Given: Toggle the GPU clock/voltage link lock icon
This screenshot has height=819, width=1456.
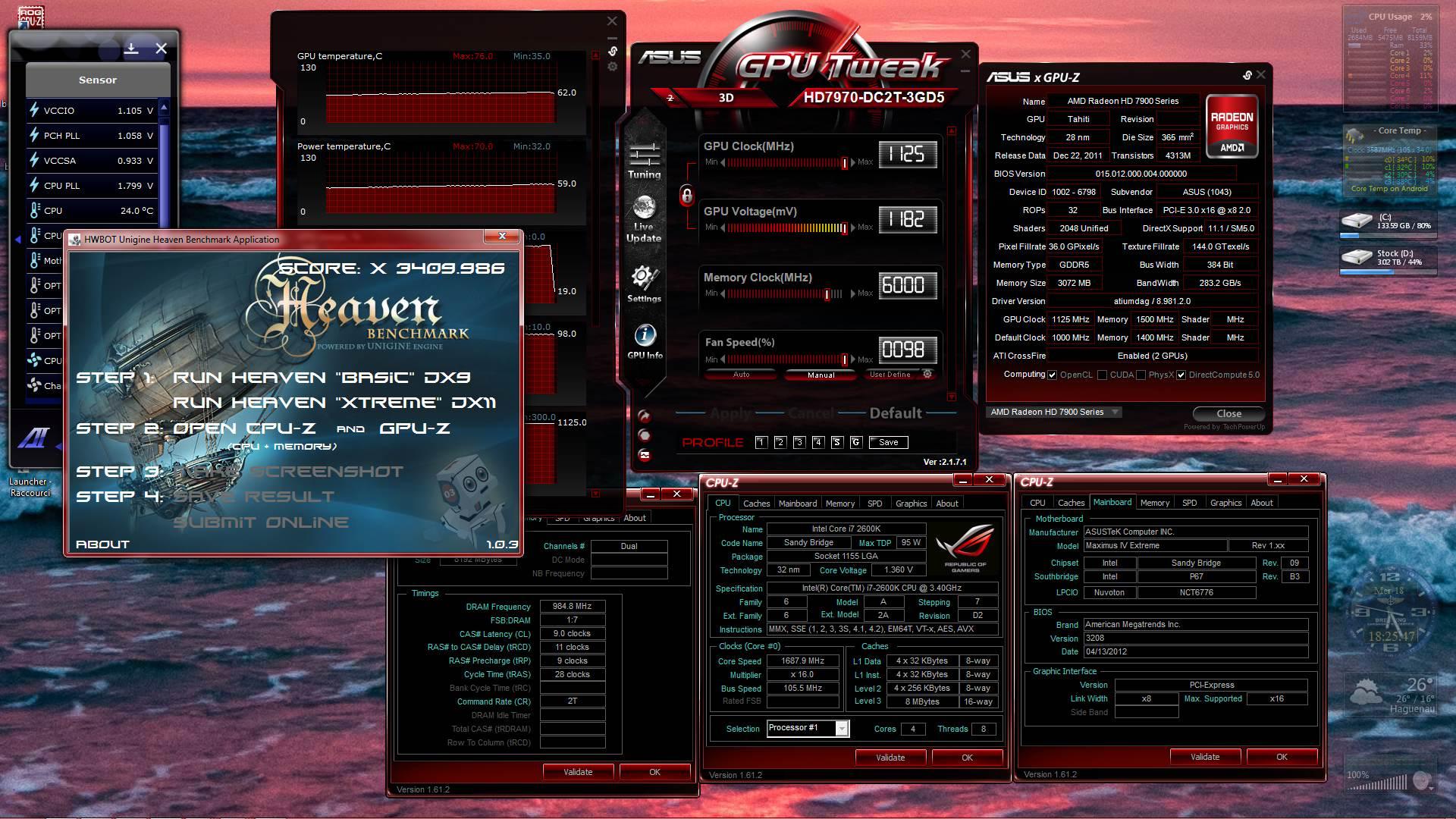Looking at the screenshot, I should point(686,196).
